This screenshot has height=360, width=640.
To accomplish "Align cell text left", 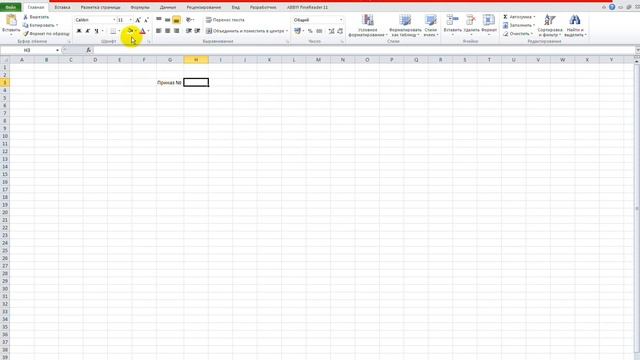I will 159,31.
